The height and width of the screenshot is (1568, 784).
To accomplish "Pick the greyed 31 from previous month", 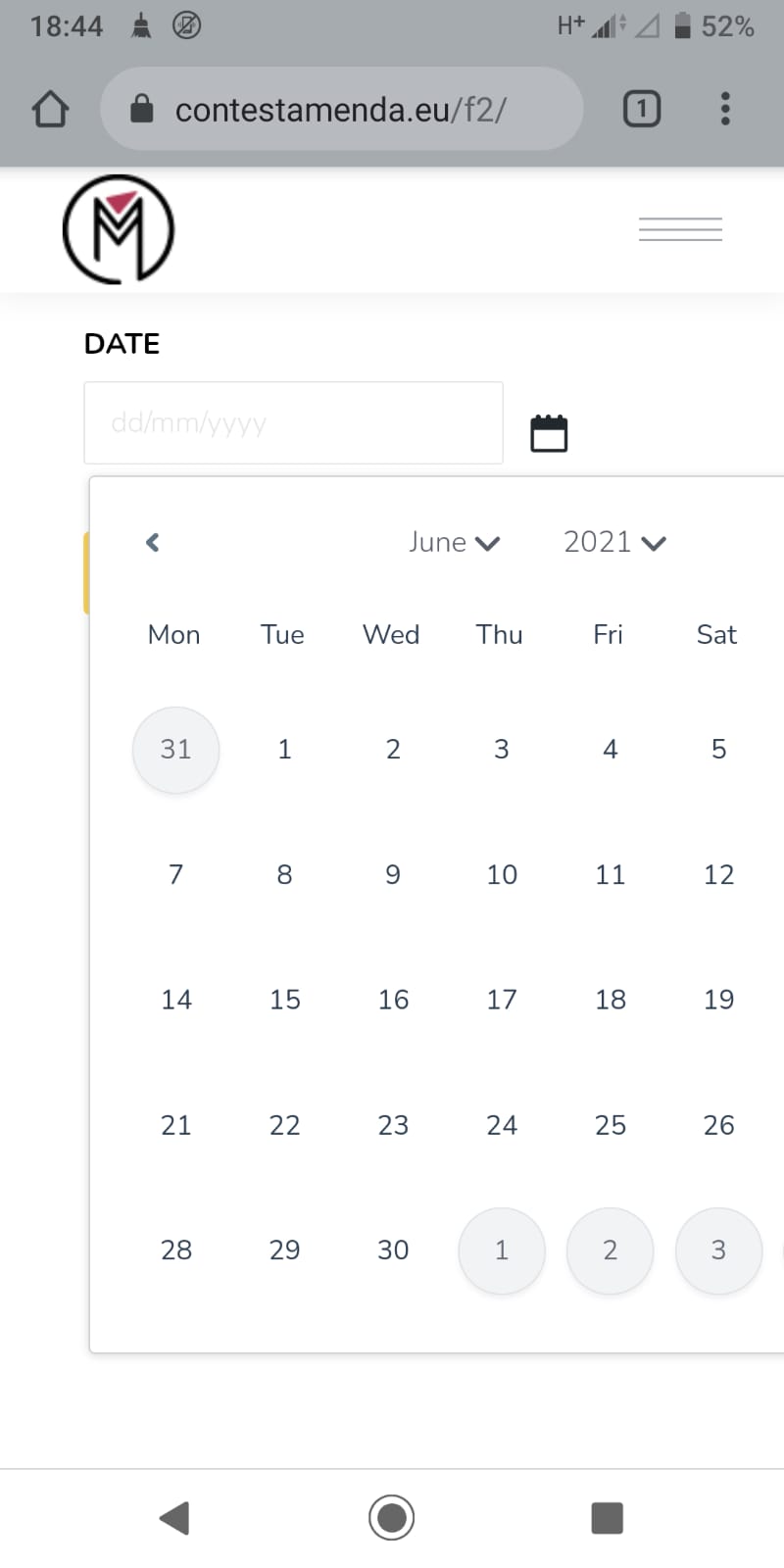I will click(175, 750).
